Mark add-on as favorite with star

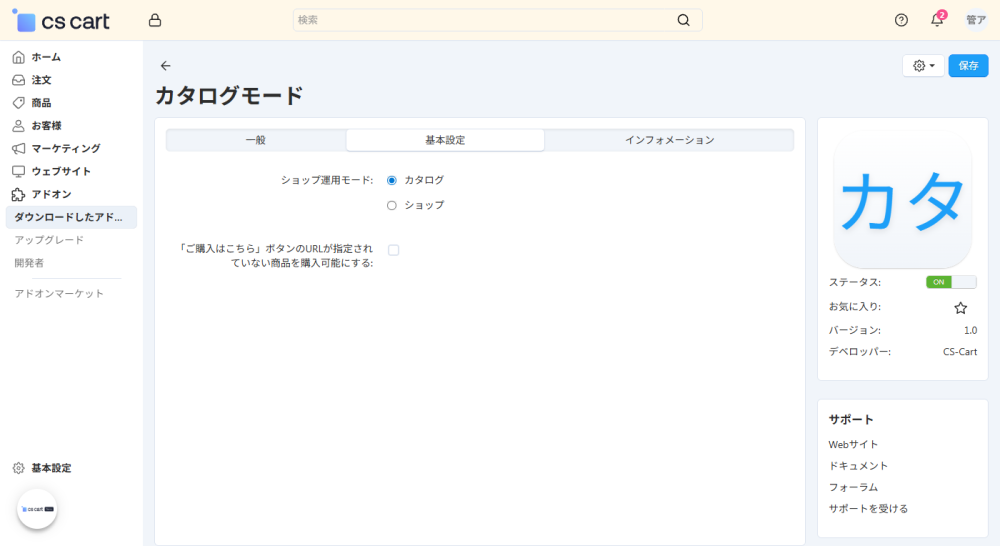pyautogui.click(x=960, y=308)
